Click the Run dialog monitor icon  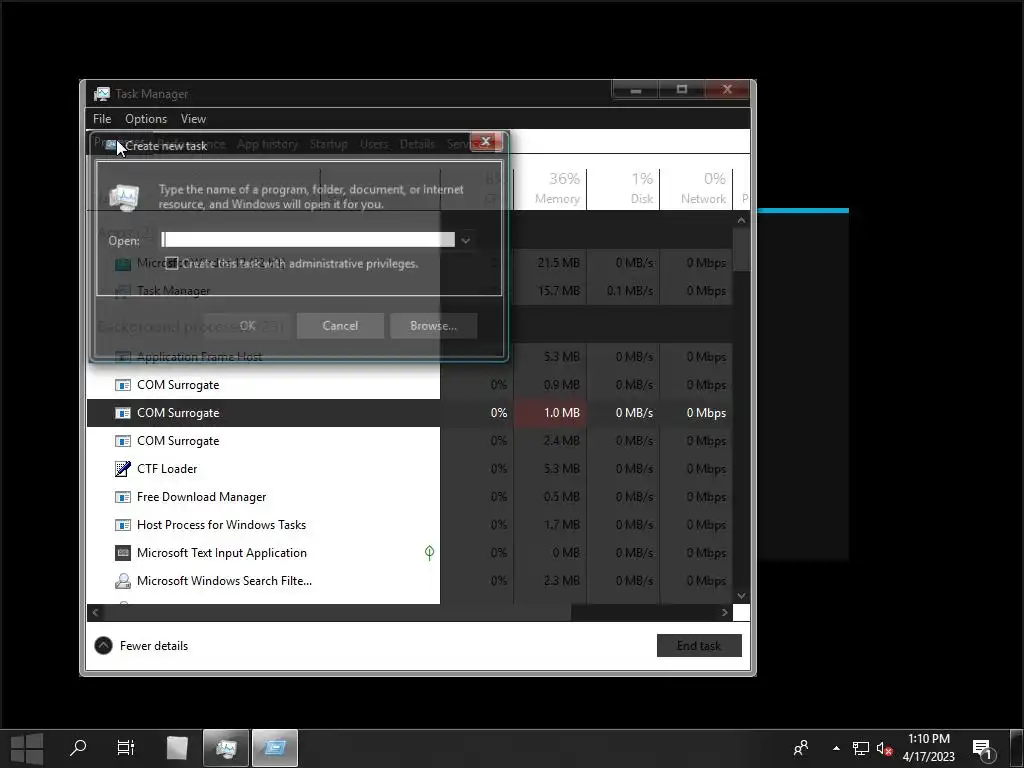(x=124, y=197)
